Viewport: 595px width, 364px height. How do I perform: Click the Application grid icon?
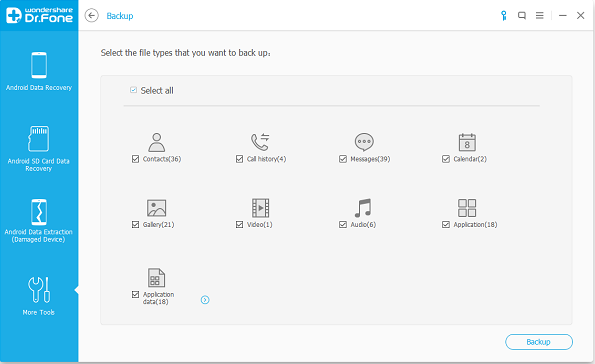point(467,208)
